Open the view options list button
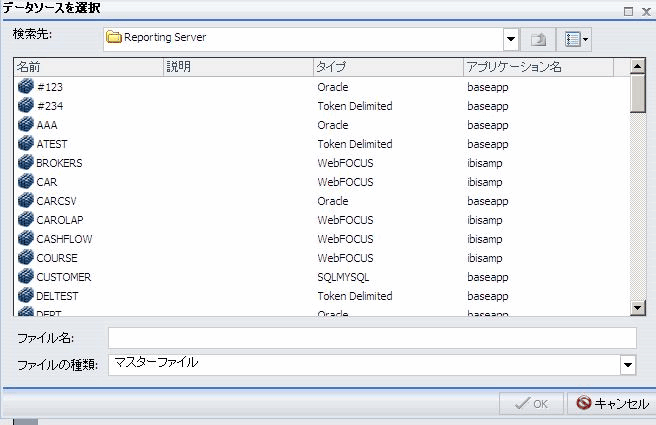The height and width of the screenshot is (425, 656). click(x=576, y=40)
